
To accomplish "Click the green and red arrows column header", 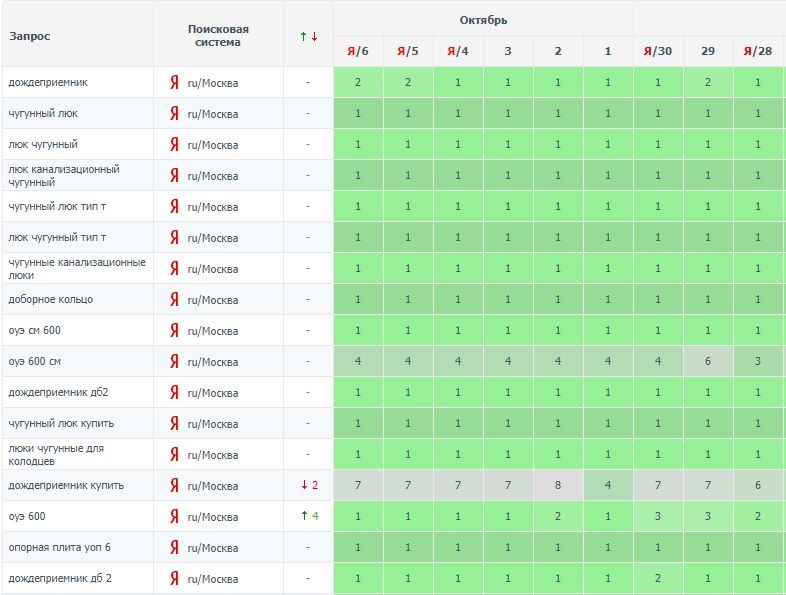I will click(308, 36).
